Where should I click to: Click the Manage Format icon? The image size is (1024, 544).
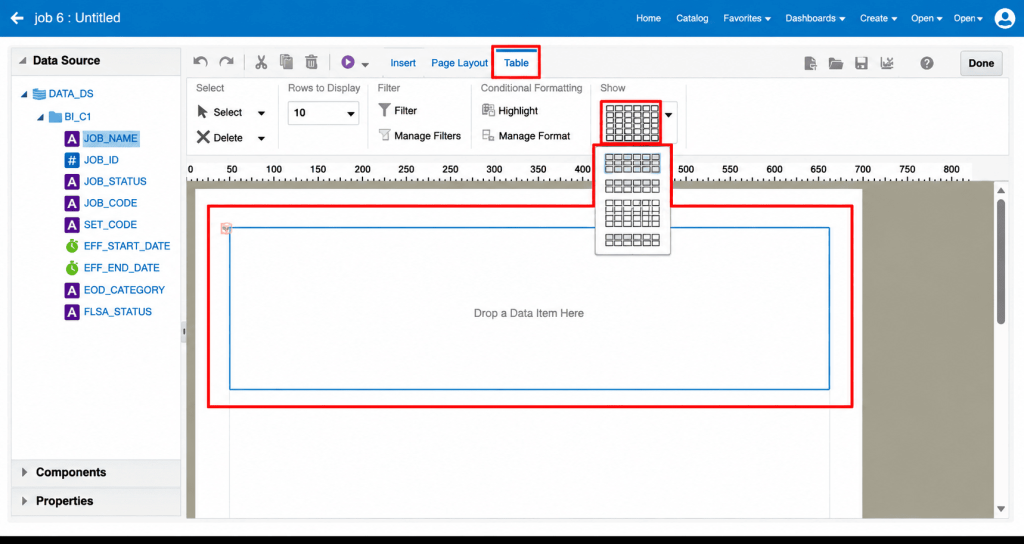pos(488,135)
